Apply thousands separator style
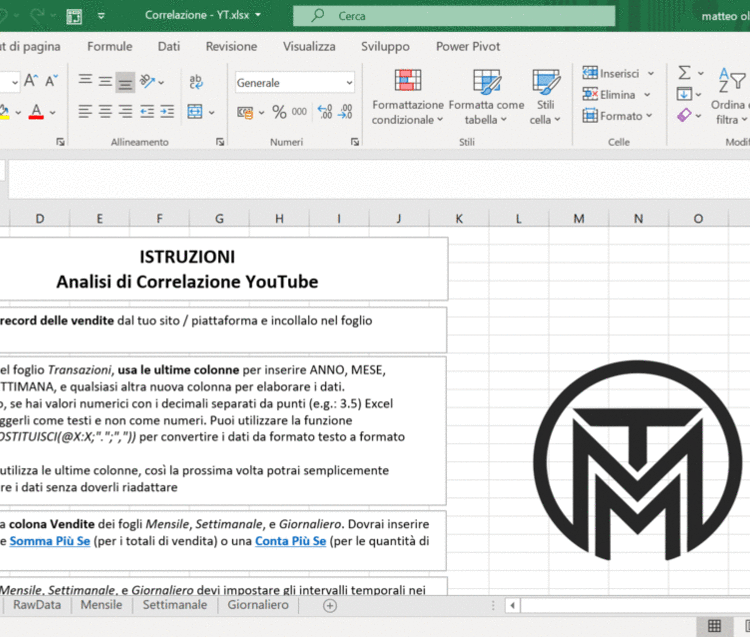The image size is (750, 637). pos(299,112)
